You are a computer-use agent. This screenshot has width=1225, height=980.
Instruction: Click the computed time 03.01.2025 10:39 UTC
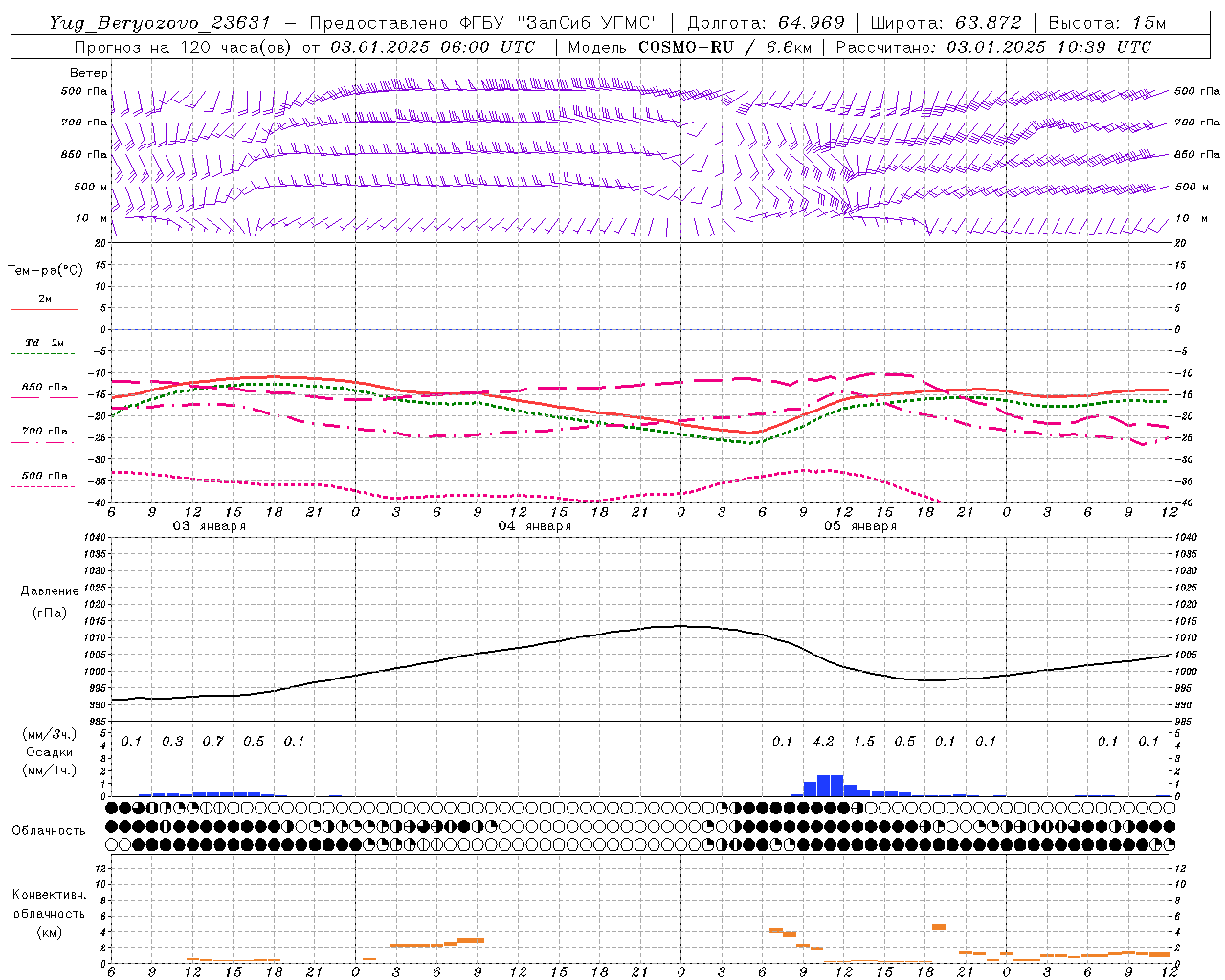(1049, 47)
